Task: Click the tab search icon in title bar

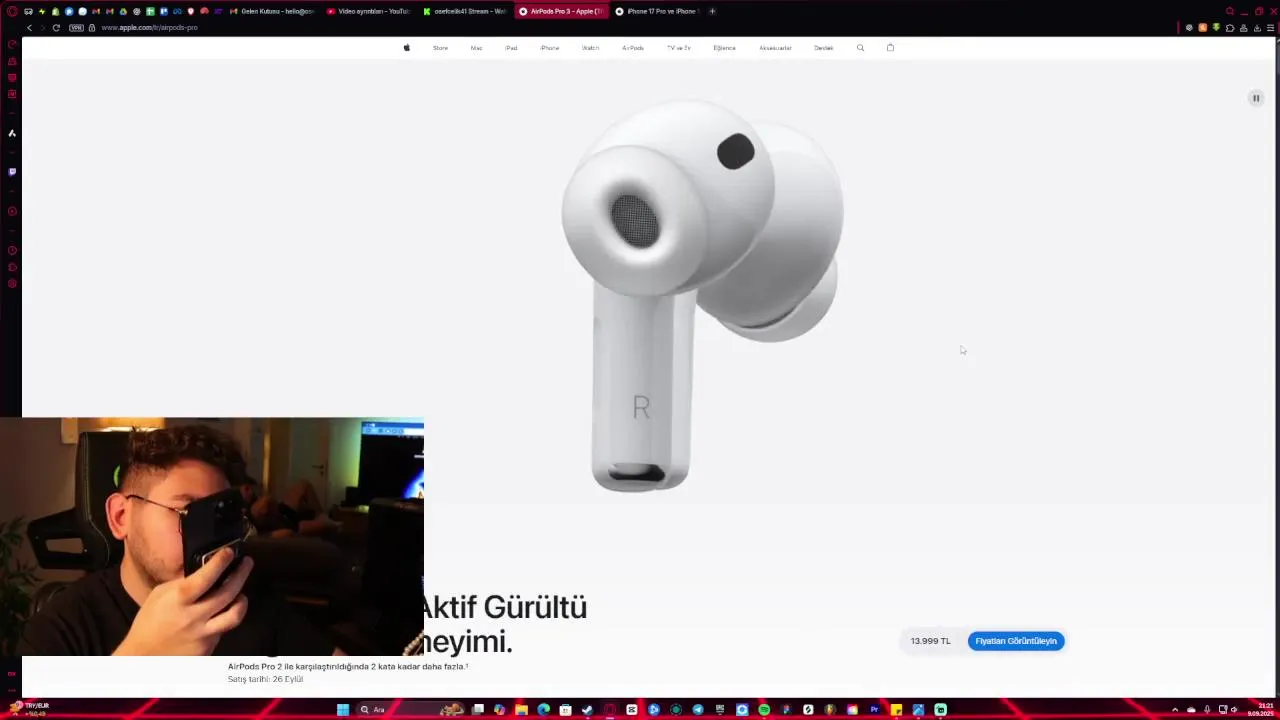Action: pyautogui.click(x=1230, y=11)
